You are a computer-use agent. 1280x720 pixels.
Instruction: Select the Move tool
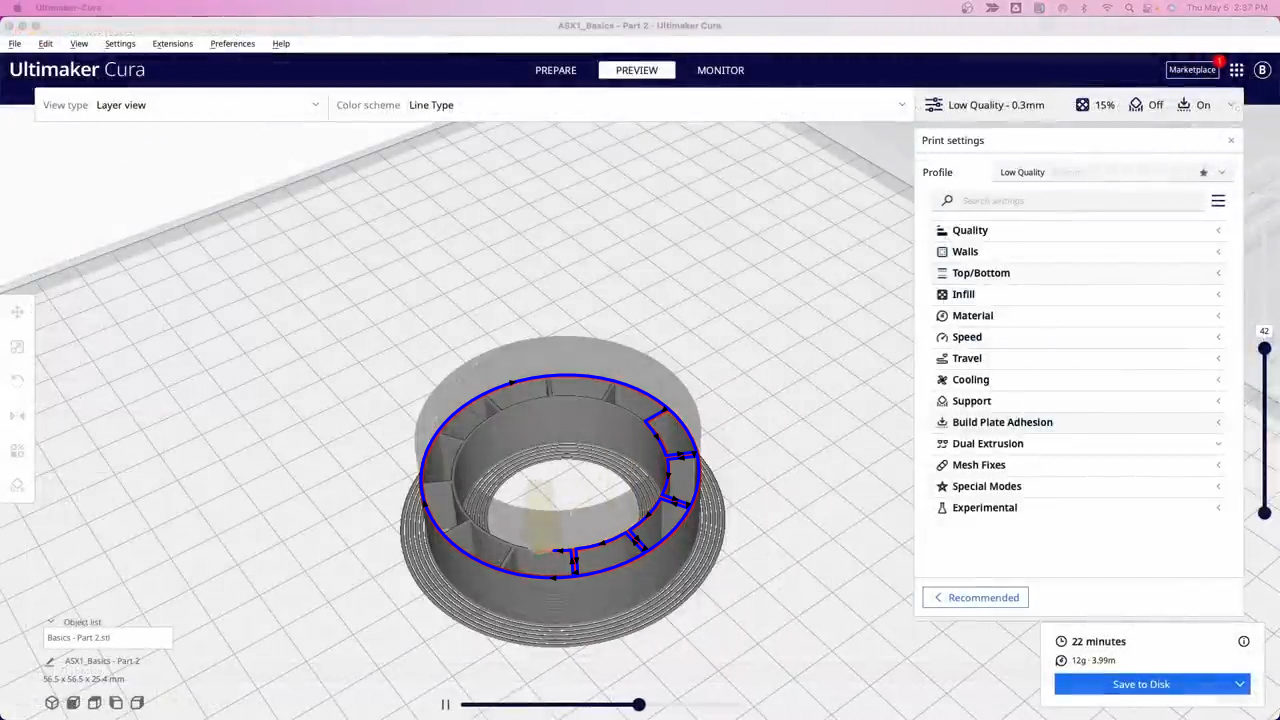pos(17,312)
